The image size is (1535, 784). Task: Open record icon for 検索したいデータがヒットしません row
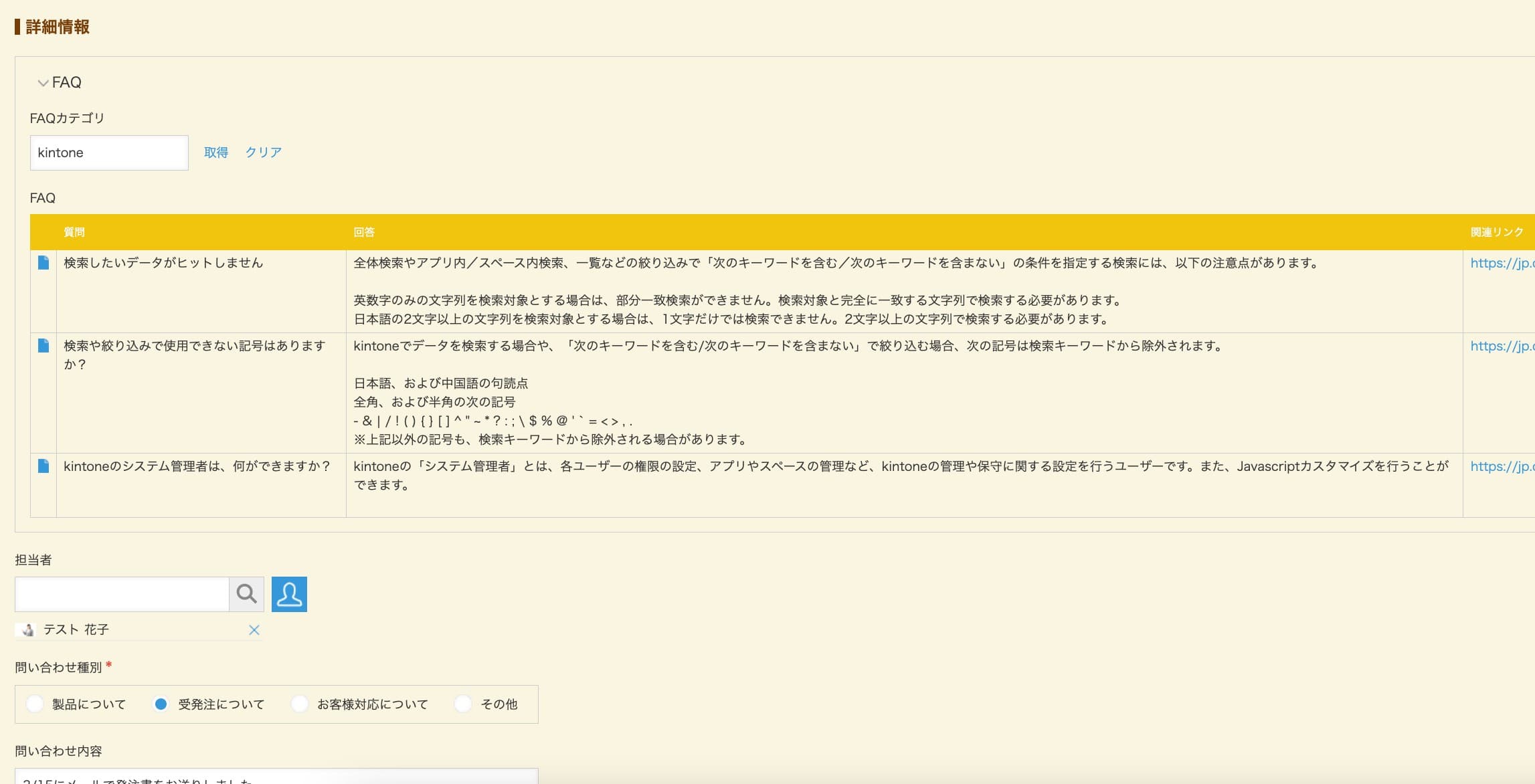43,263
